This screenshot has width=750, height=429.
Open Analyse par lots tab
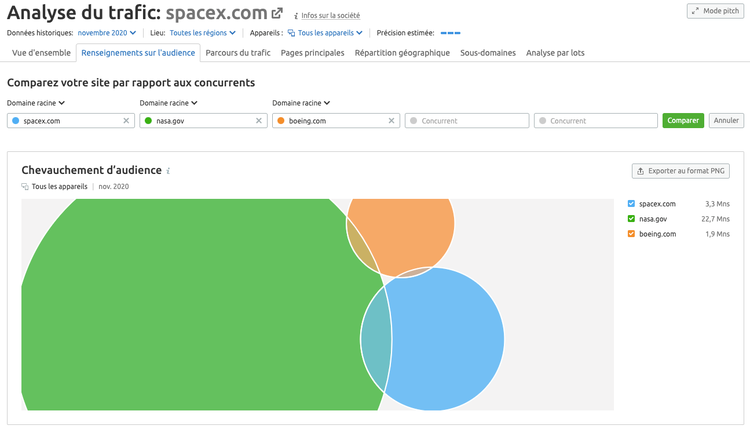(555, 53)
